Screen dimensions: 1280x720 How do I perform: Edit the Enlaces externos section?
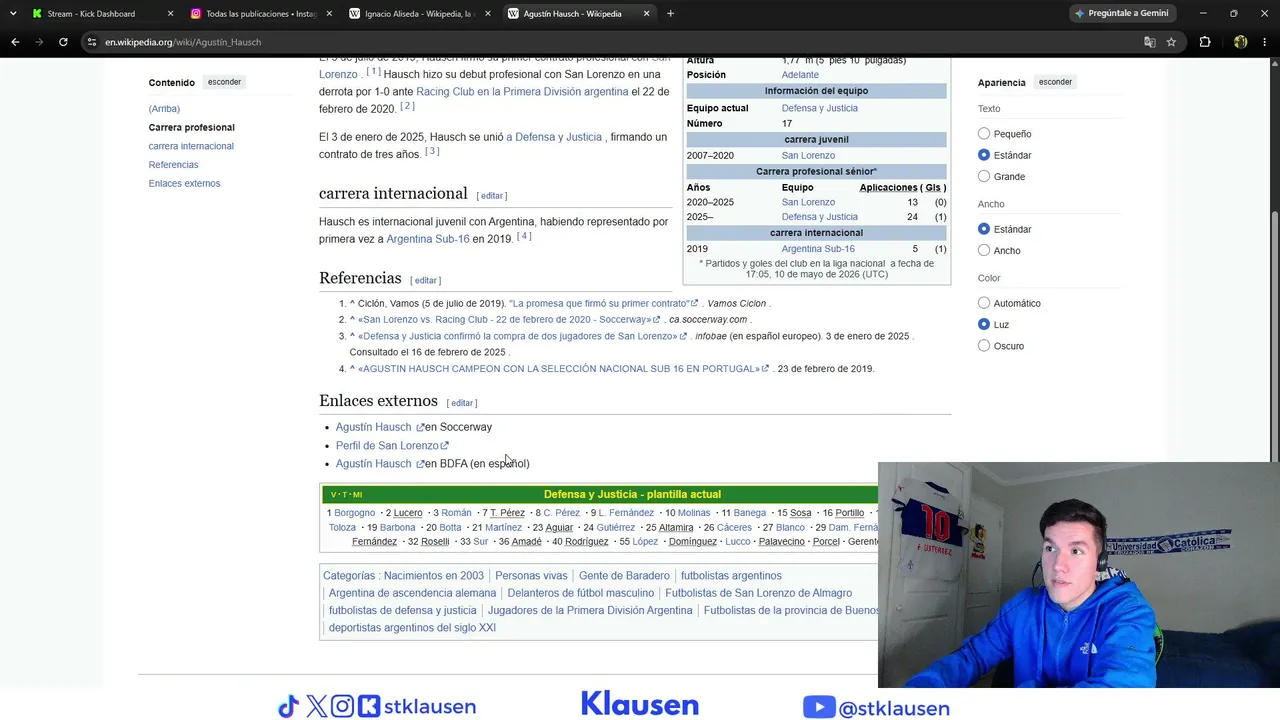(462, 403)
